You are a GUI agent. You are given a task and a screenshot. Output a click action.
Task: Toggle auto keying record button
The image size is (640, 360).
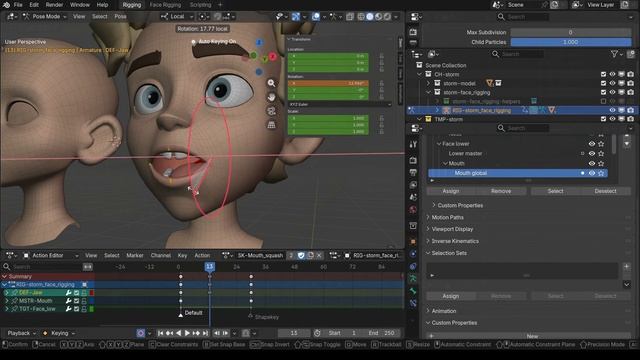[x=140, y=333]
